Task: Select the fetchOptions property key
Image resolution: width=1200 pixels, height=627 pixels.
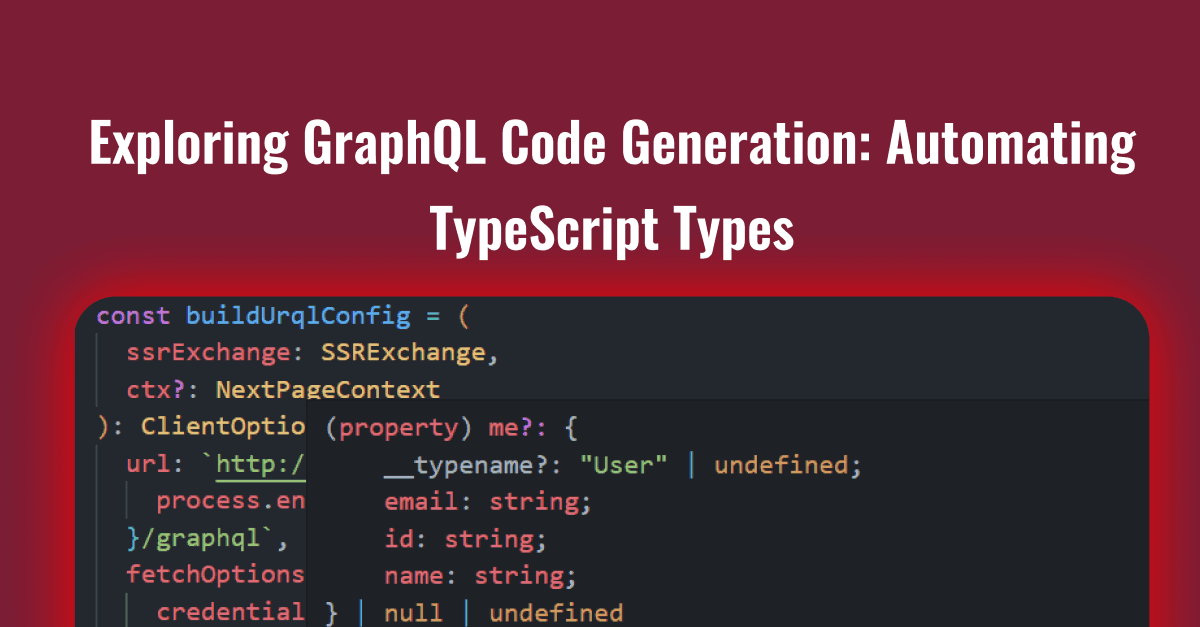Action: tap(215, 575)
